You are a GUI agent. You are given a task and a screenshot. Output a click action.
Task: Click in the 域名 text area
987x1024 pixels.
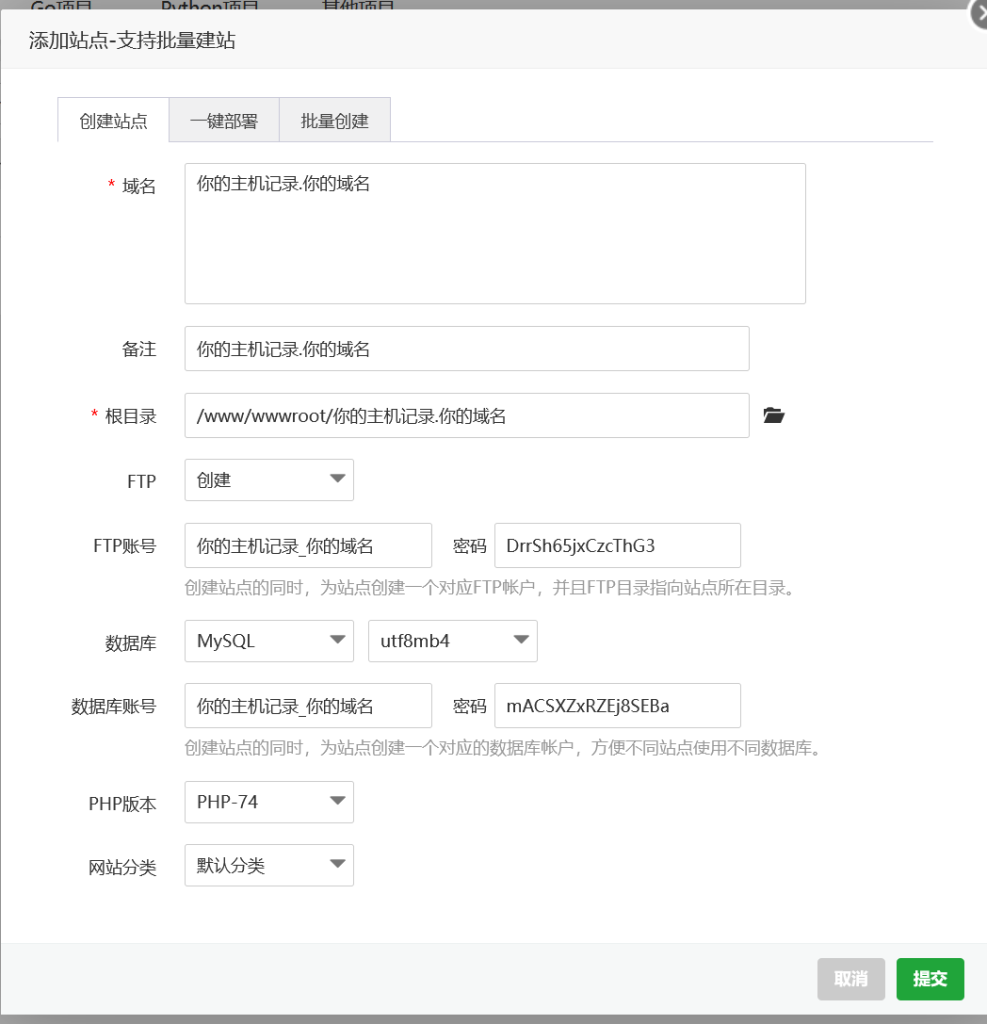495,234
